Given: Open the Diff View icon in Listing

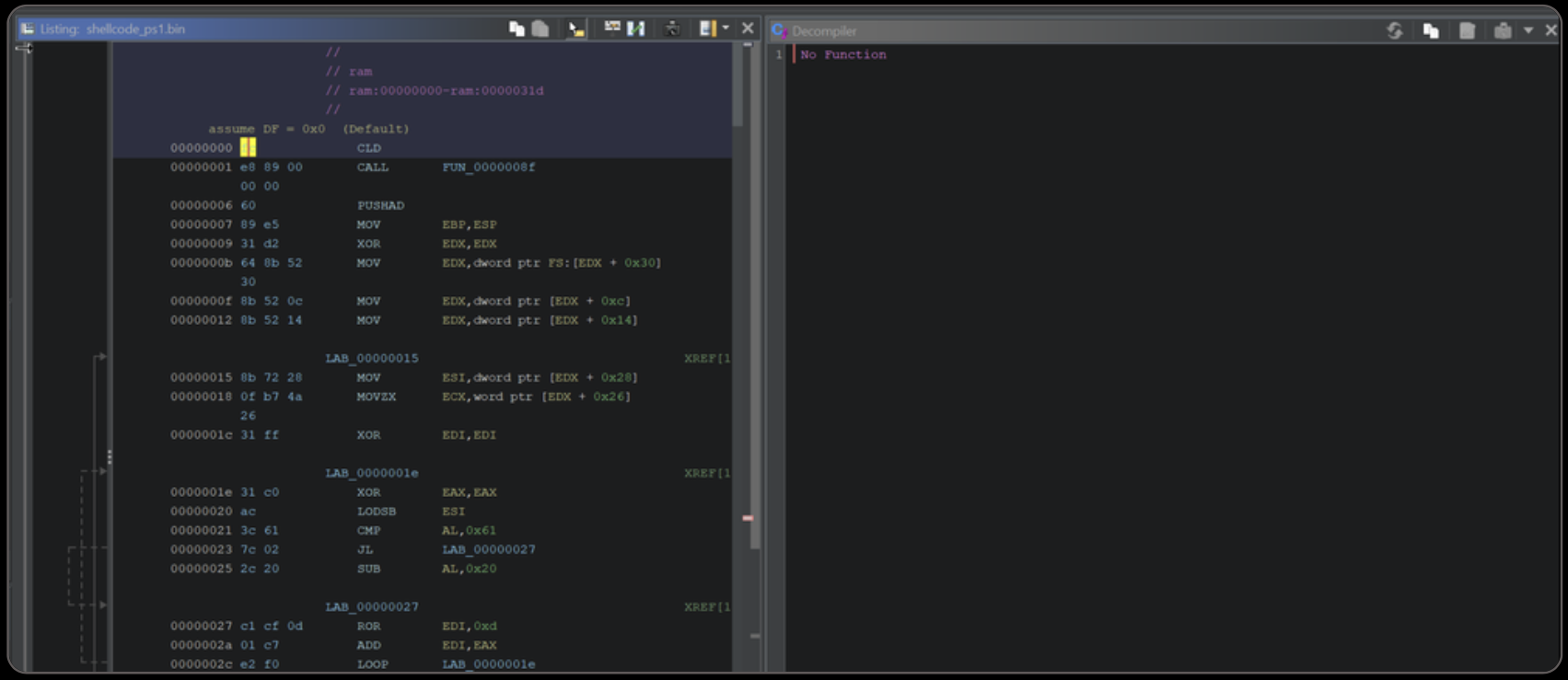Looking at the screenshot, I should click(635, 29).
